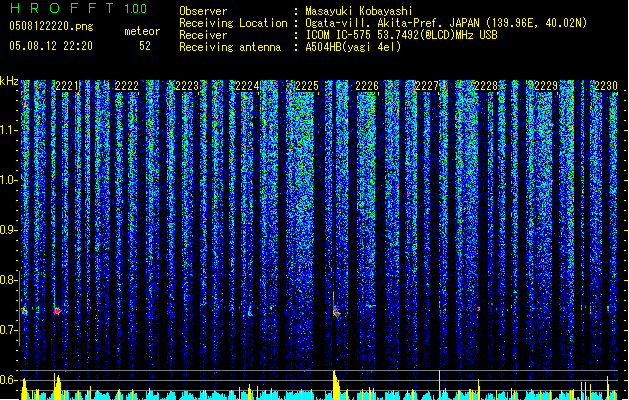Click the 2230 time marker
The height and width of the screenshot is (400, 629).
coord(606,86)
